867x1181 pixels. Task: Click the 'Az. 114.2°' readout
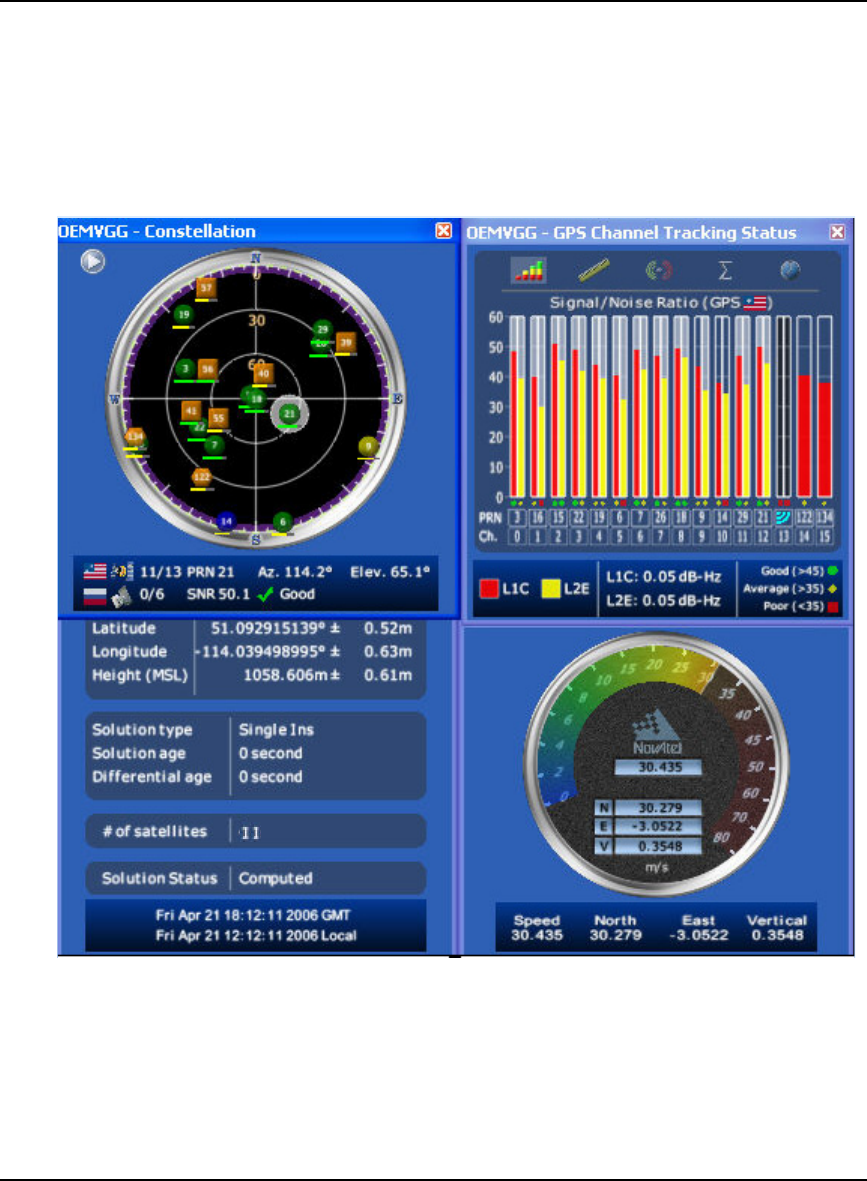pyautogui.click(x=295, y=572)
